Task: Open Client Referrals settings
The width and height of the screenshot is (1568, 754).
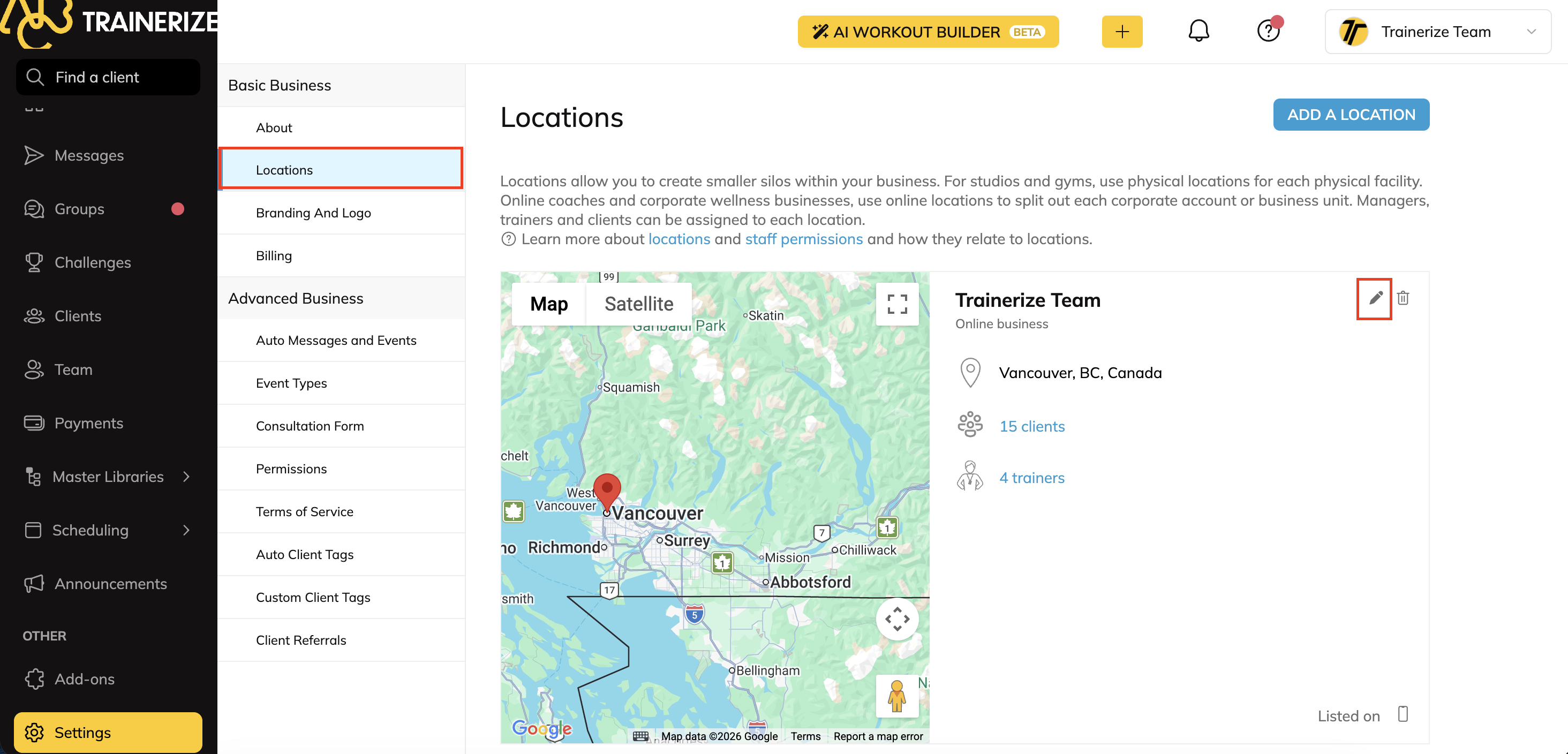Action: point(342,640)
